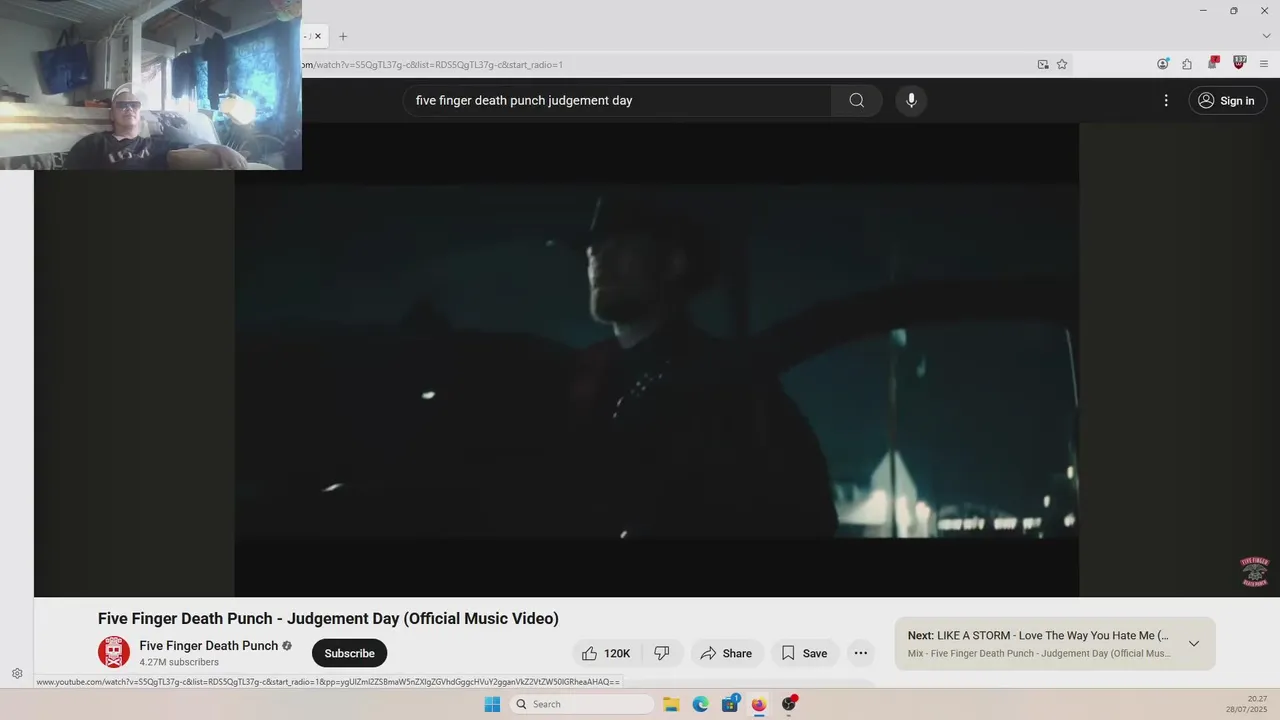Click the 4.27M subscribers text
The image size is (1280, 720).
(x=179, y=662)
